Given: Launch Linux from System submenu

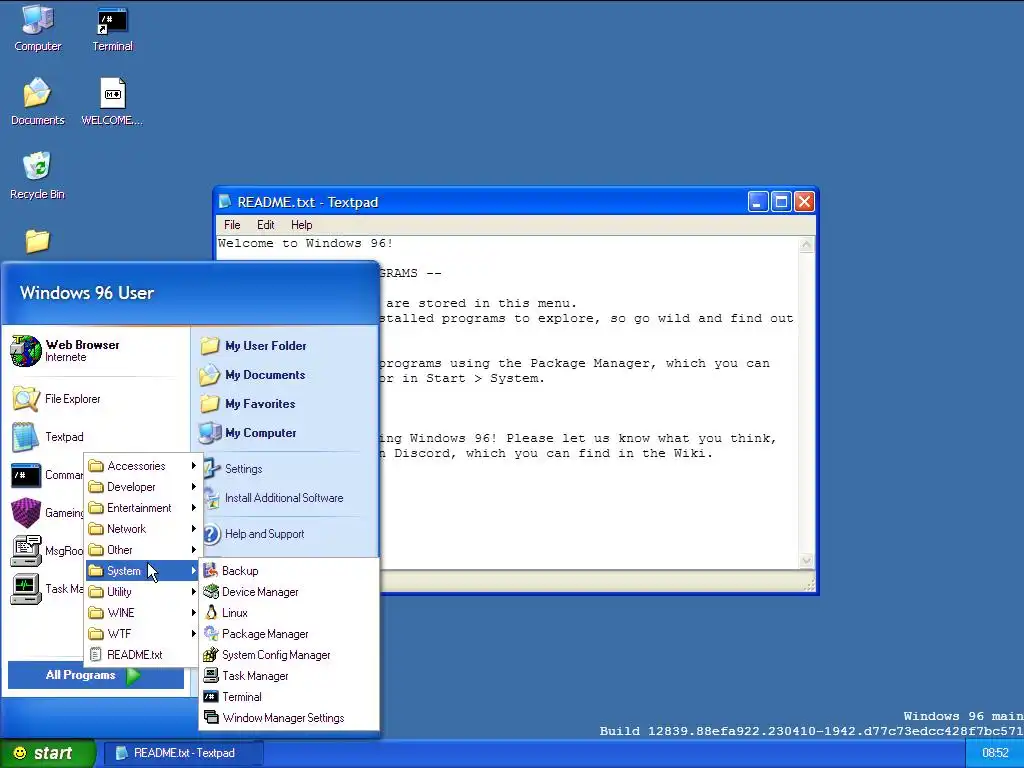Looking at the screenshot, I should (289, 613).
